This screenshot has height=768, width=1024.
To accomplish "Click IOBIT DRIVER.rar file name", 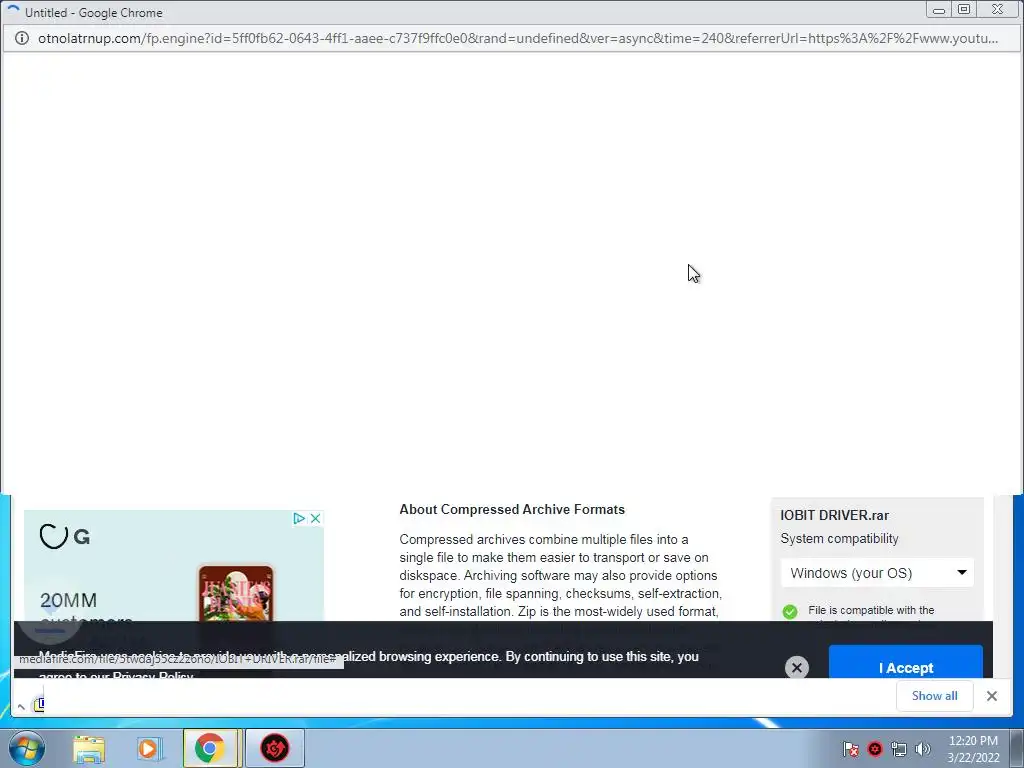I will pyautogui.click(x=835, y=515).
